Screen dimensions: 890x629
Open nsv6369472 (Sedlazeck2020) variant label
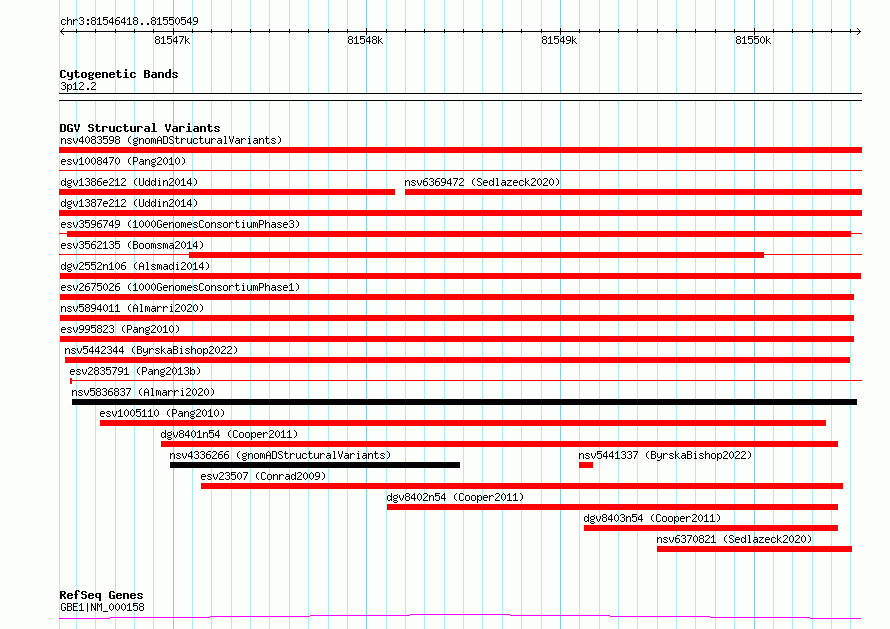pos(482,182)
